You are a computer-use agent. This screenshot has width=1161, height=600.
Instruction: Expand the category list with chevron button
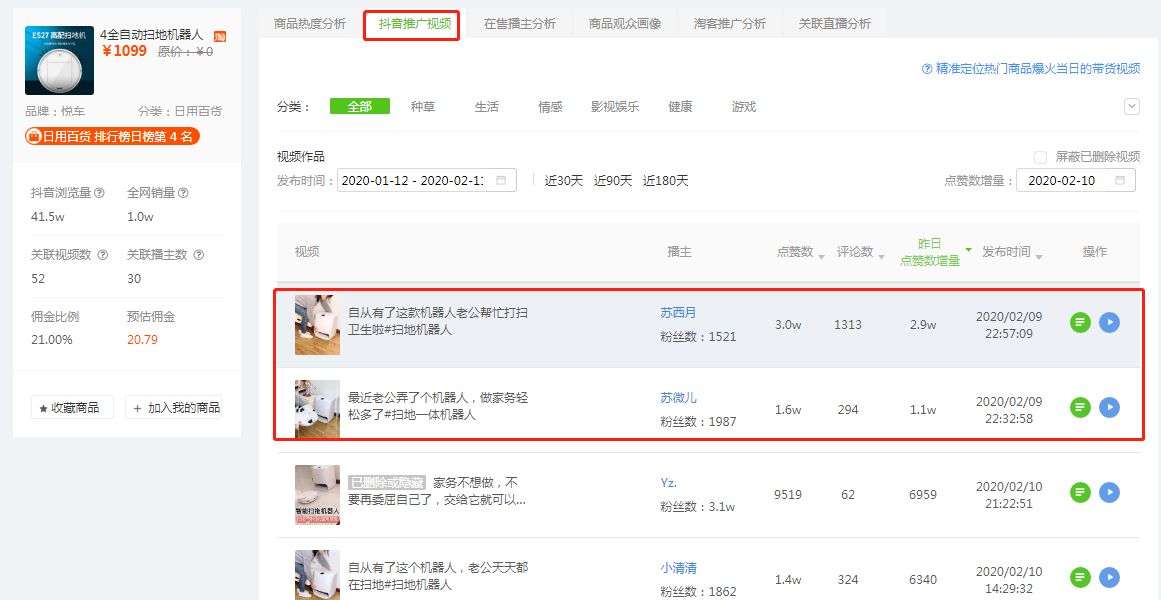click(1131, 107)
